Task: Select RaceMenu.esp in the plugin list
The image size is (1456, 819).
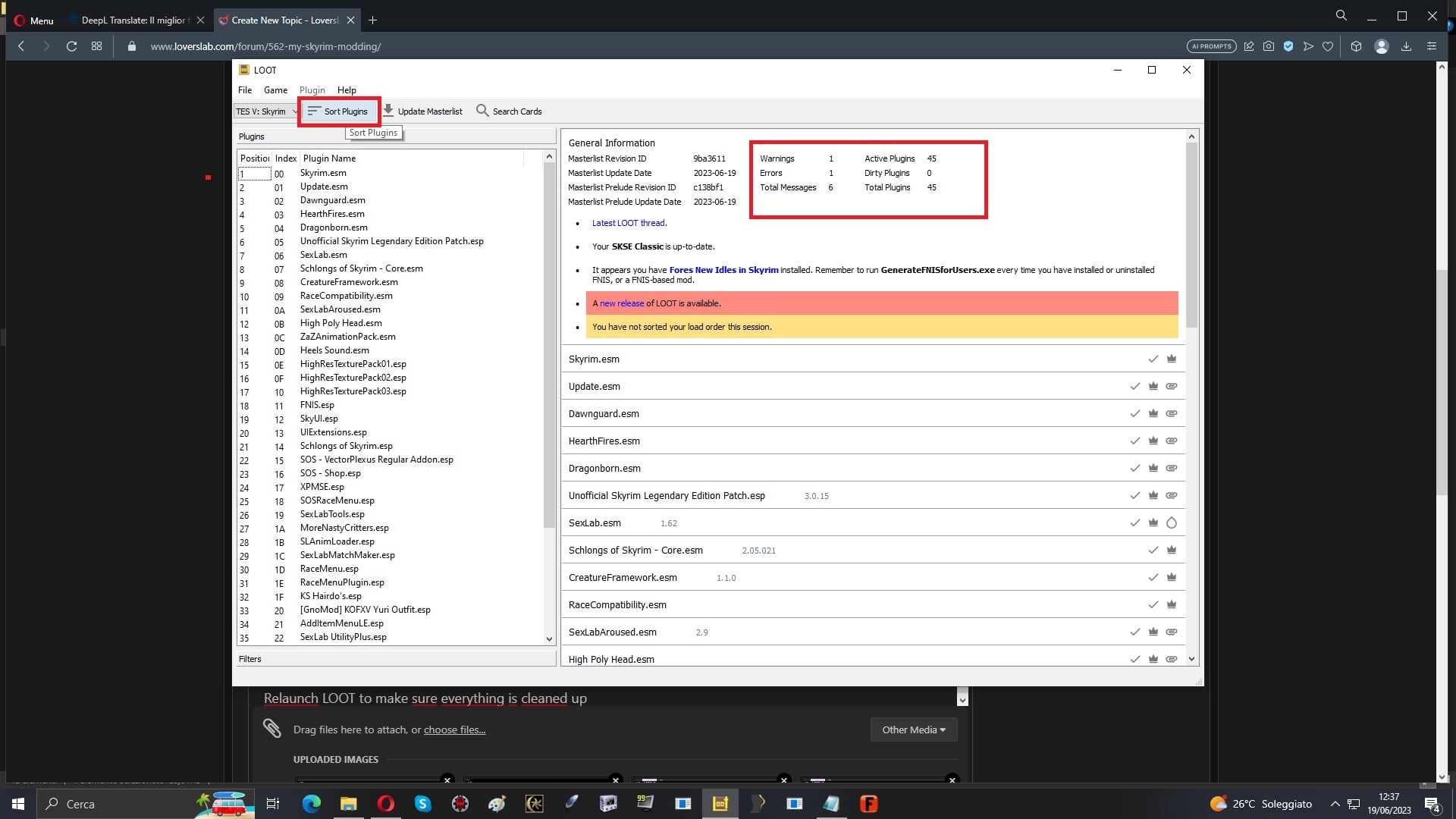Action: [329, 569]
